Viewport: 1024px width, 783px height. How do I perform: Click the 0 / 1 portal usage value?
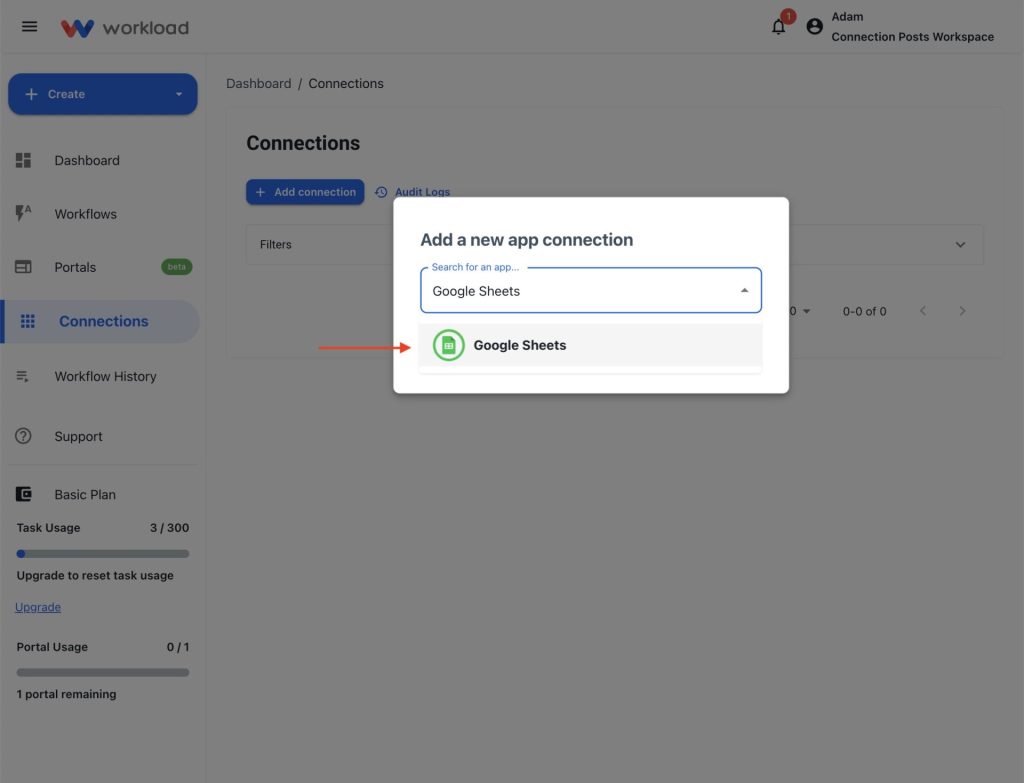coord(178,647)
